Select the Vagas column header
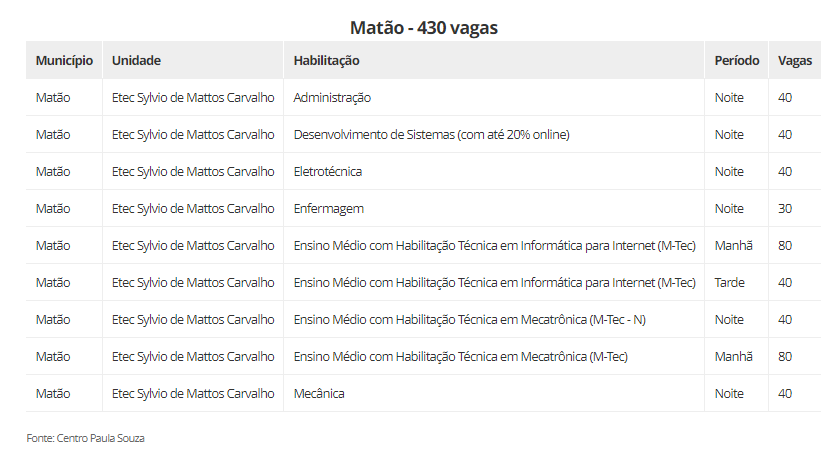 tap(795, 61)
